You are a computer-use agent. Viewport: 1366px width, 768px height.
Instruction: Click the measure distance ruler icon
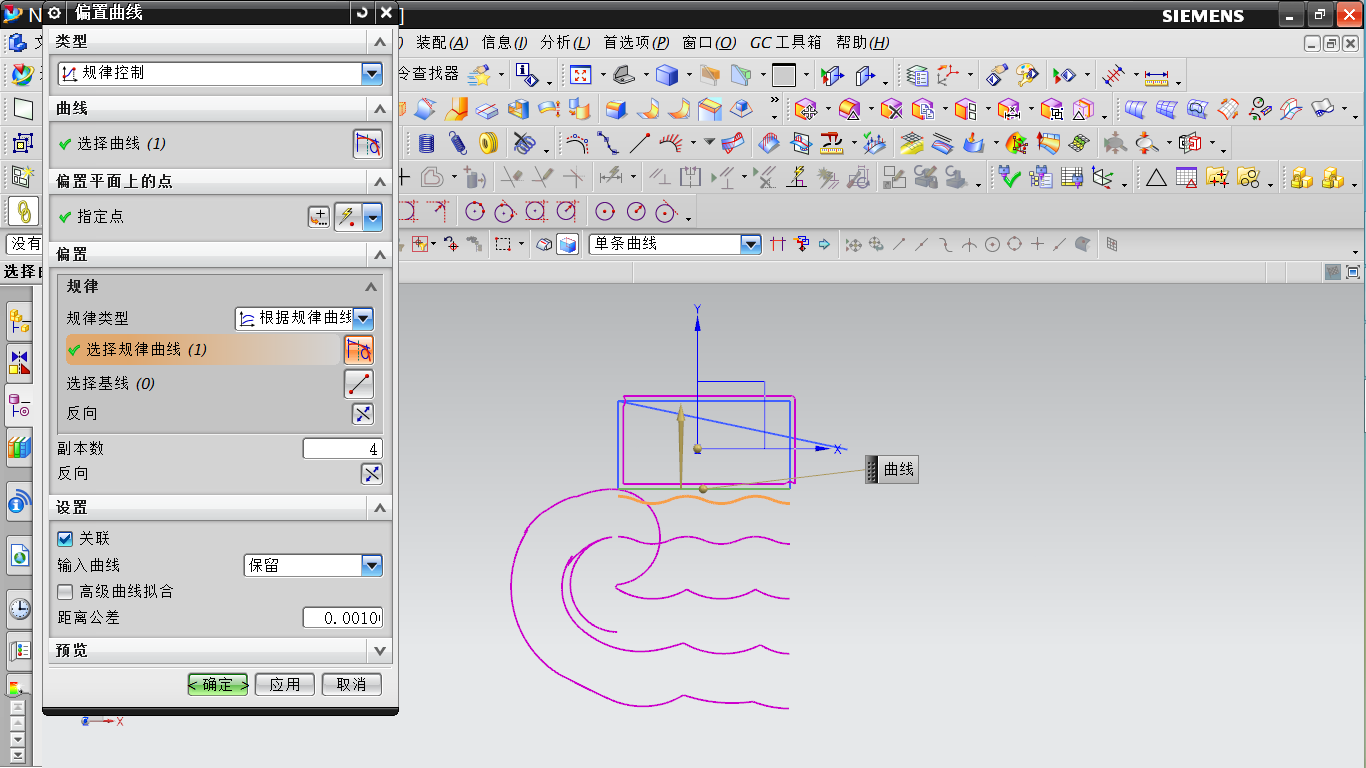click(1157, 76)
